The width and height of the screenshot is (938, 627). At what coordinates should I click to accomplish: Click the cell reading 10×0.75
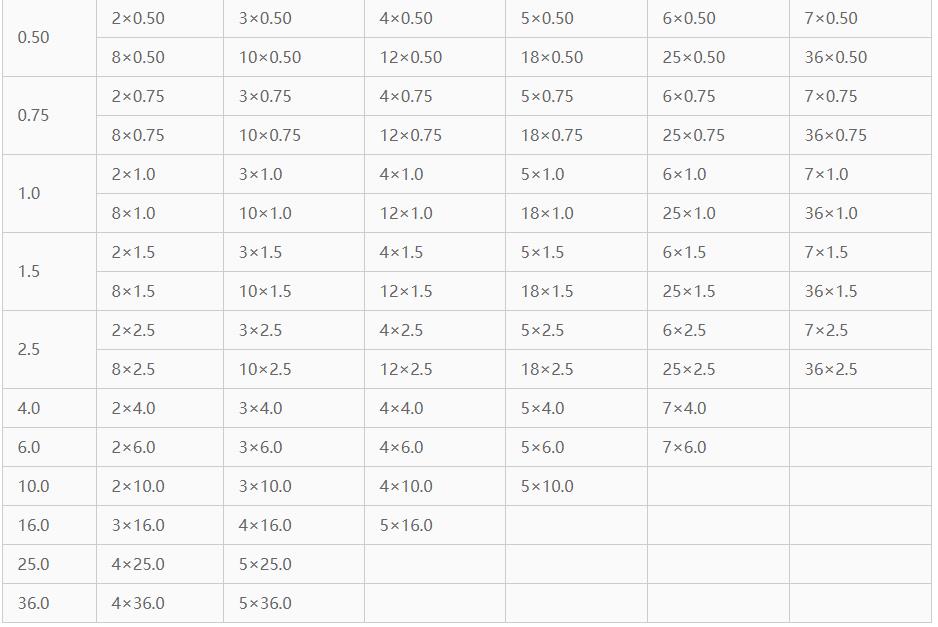[269, 135]
